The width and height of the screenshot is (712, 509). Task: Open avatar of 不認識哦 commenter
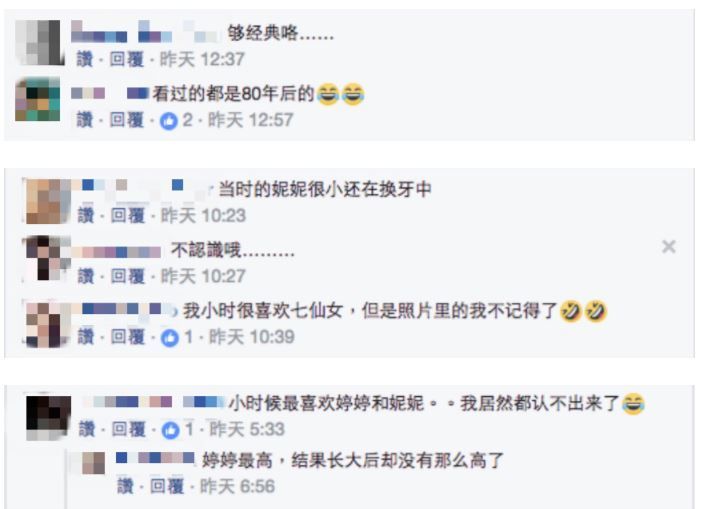pos(48,258)
